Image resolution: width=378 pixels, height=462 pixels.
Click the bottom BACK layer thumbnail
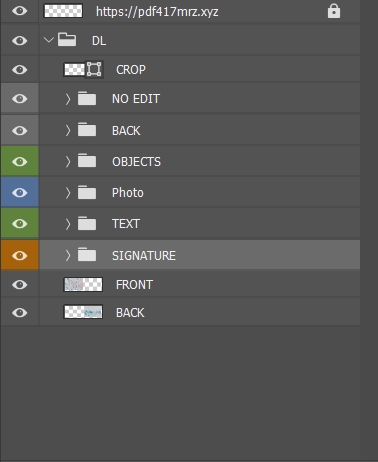point(83,312)
